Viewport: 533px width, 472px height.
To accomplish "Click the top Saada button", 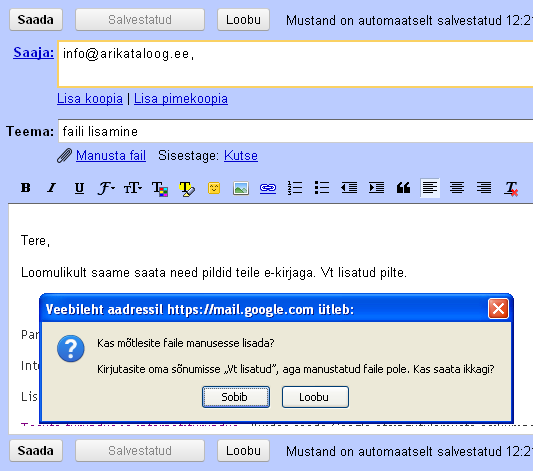I will tap(36, 20).
